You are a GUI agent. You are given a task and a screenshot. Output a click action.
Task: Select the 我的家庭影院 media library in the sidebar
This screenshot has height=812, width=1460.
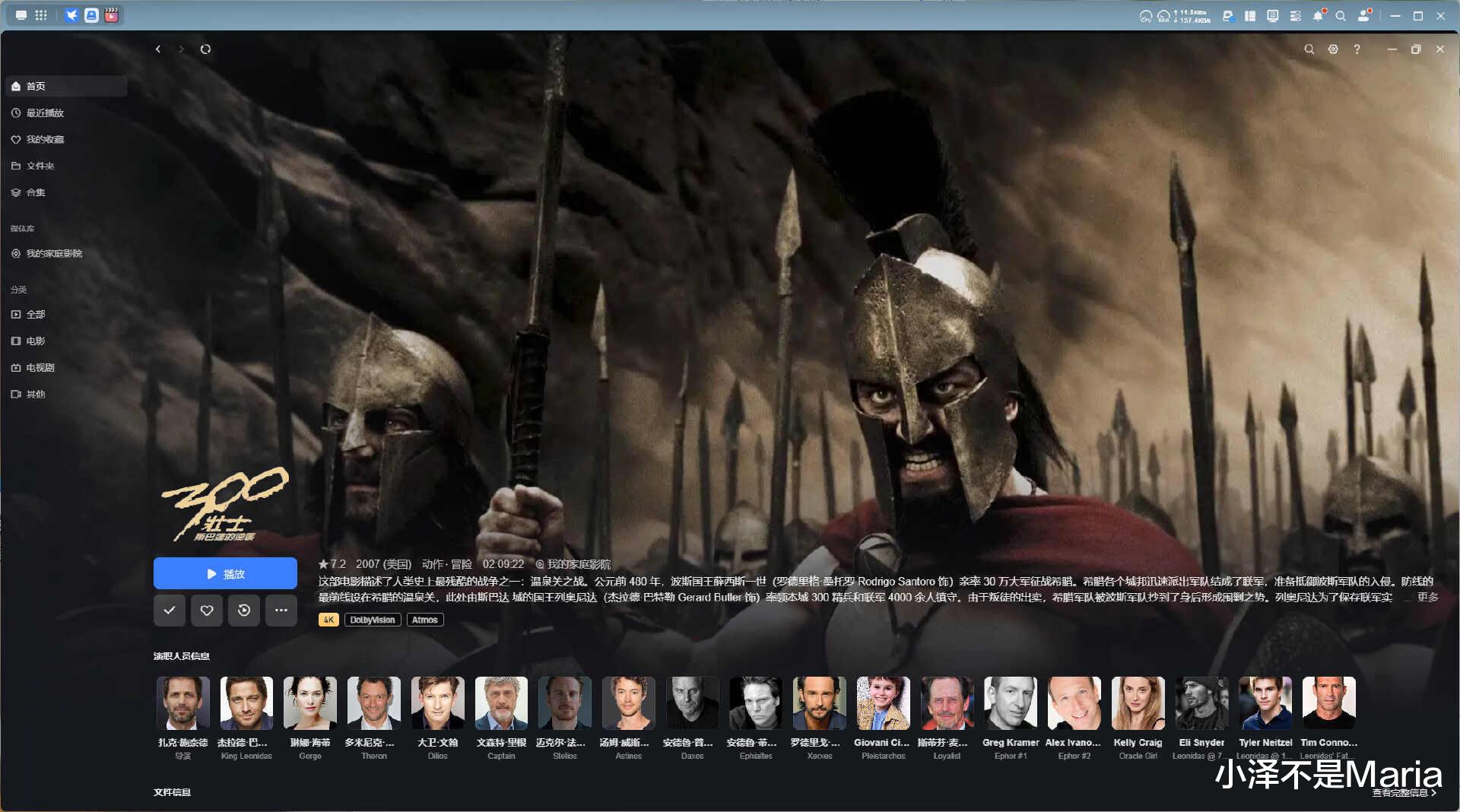(x=66, y=253)
